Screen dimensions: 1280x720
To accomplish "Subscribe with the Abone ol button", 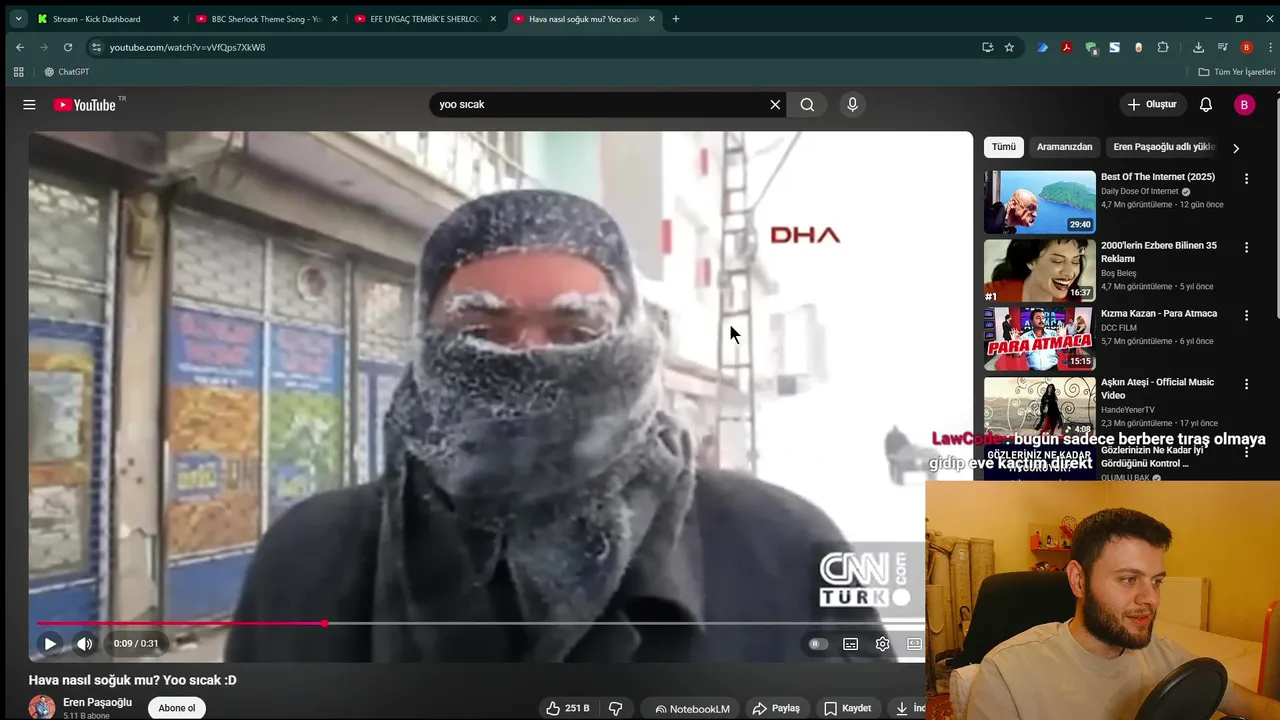I will 177,708.
